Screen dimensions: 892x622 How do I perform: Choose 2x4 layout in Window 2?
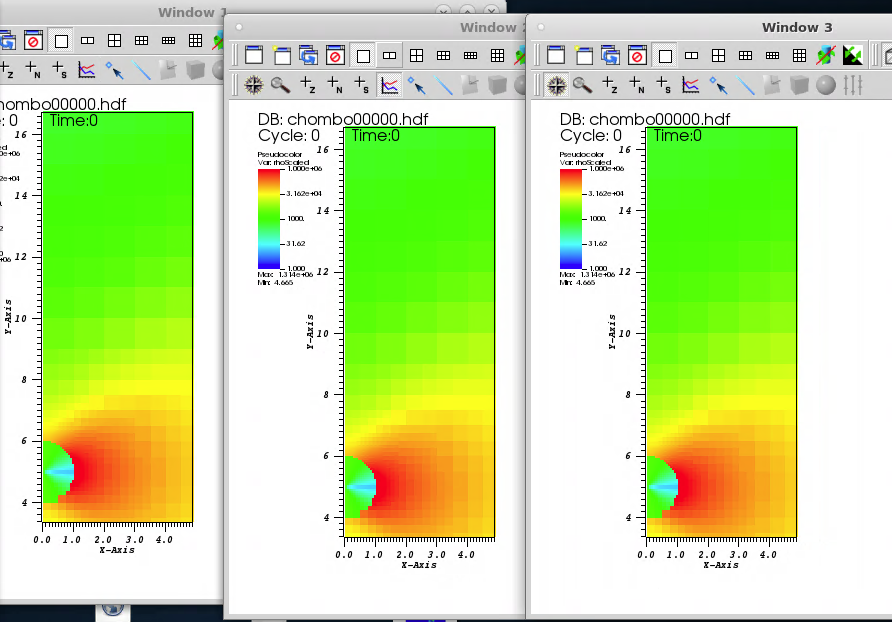[470, 55]
